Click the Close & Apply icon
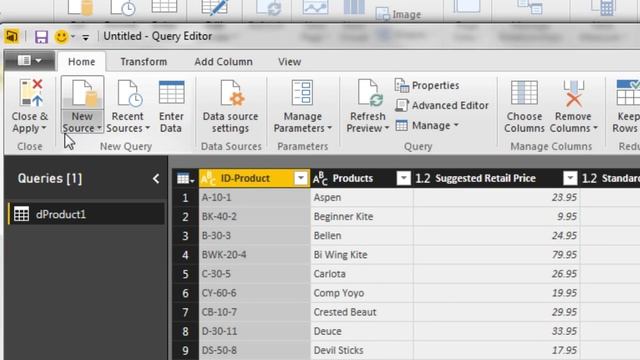 (31, 93)
